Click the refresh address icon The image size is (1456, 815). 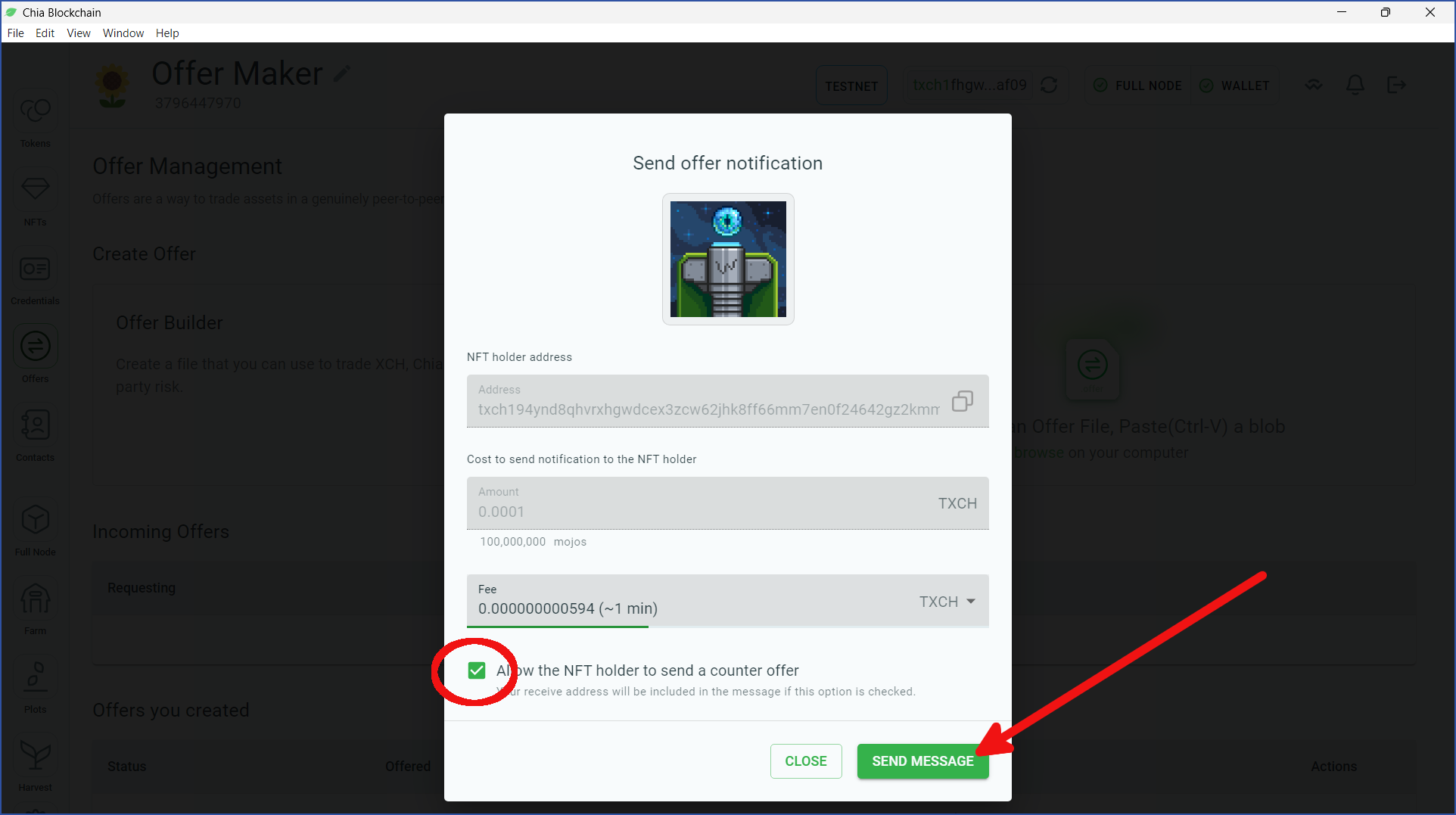(x=1049, y=85)
